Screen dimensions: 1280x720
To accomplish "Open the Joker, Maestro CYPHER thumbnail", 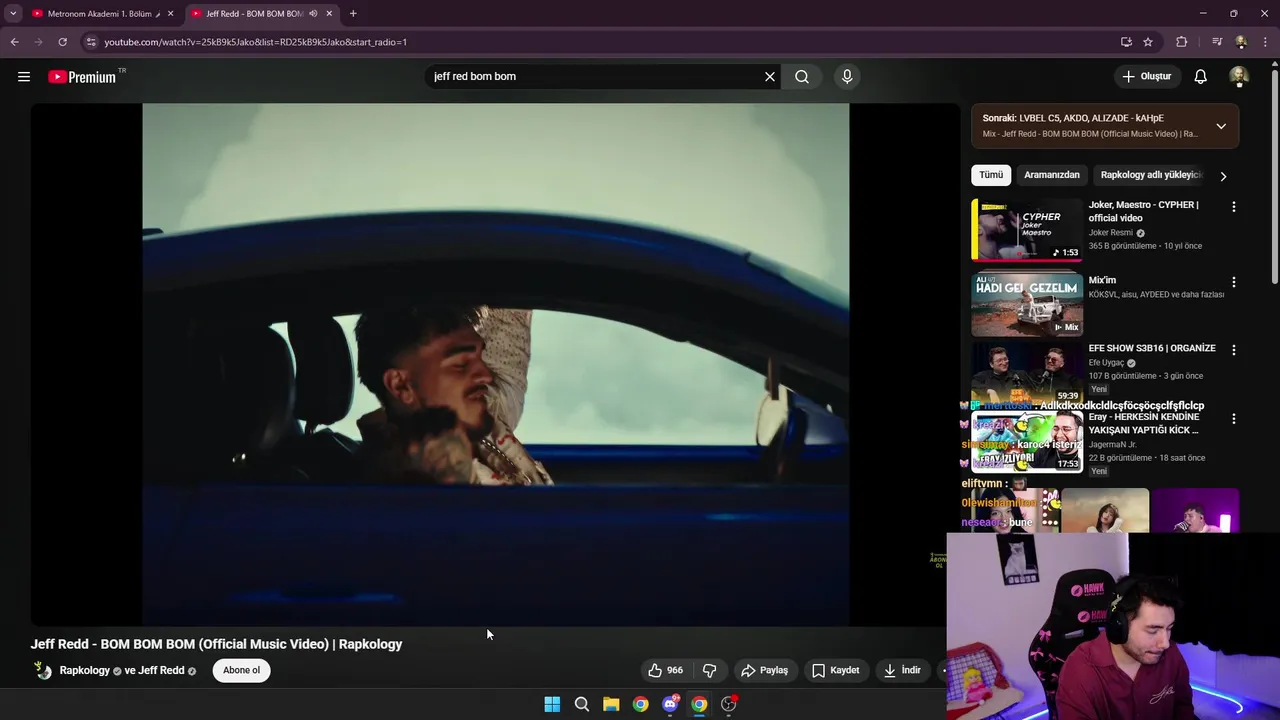I will [x=1027, y=230].
